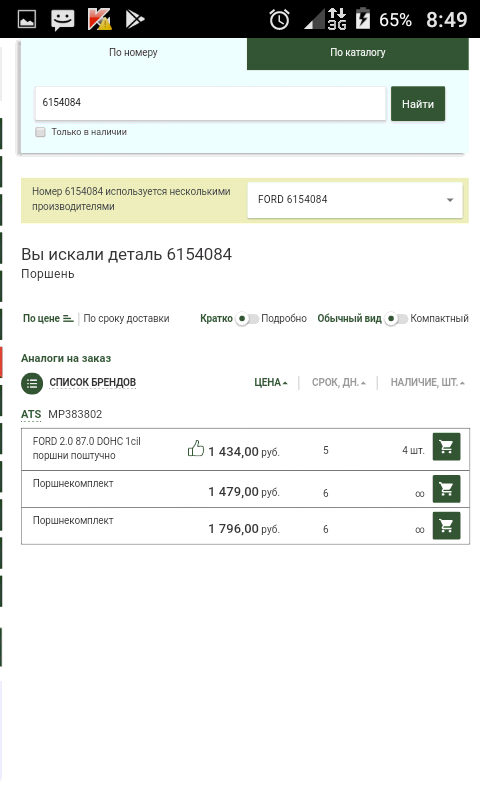Switch to the «По каталогу» tab

click(358, 53)
